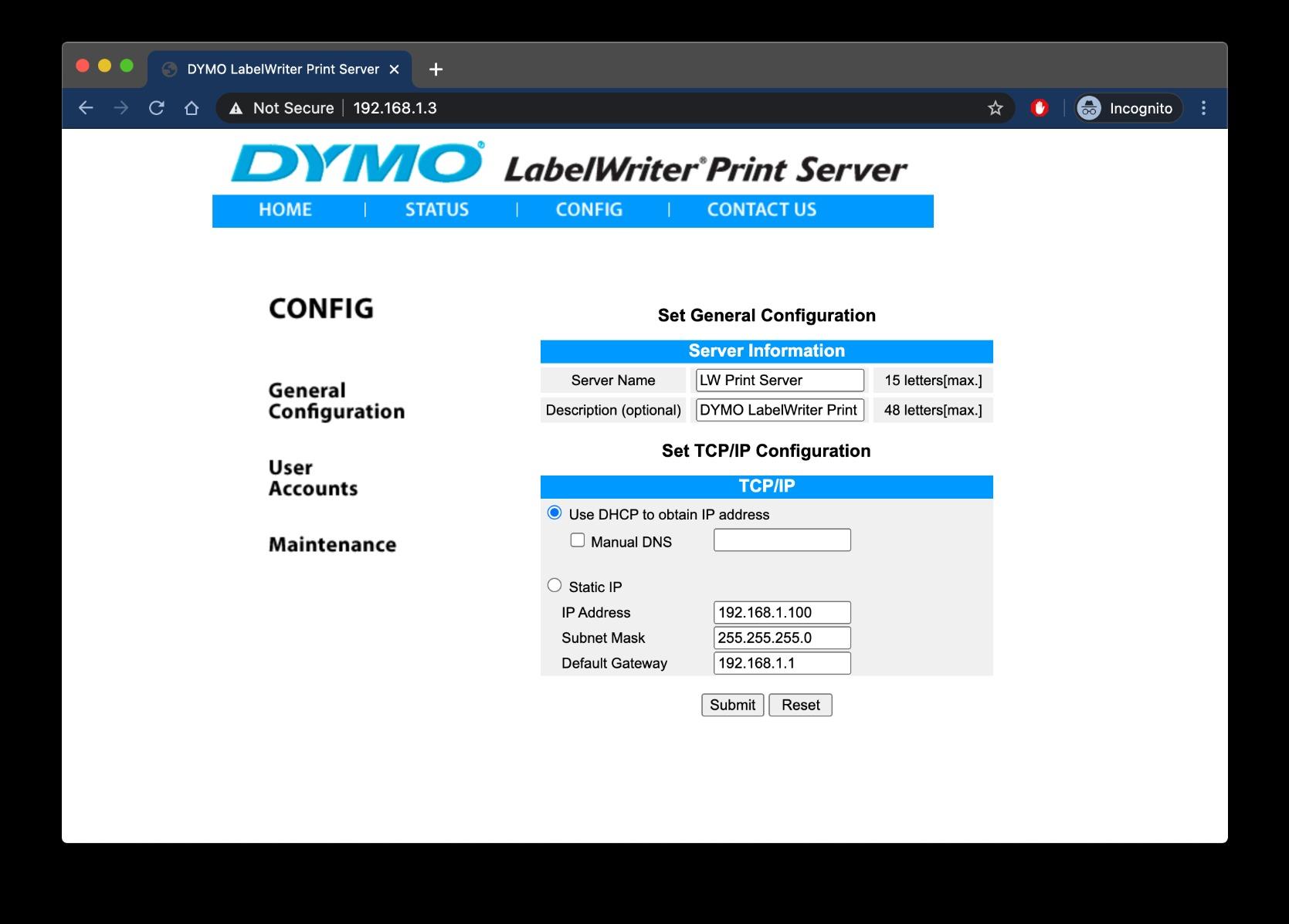1289x924 pixels.
Task: Open the Chrome three-dot menu
Action: (1203, 108)
